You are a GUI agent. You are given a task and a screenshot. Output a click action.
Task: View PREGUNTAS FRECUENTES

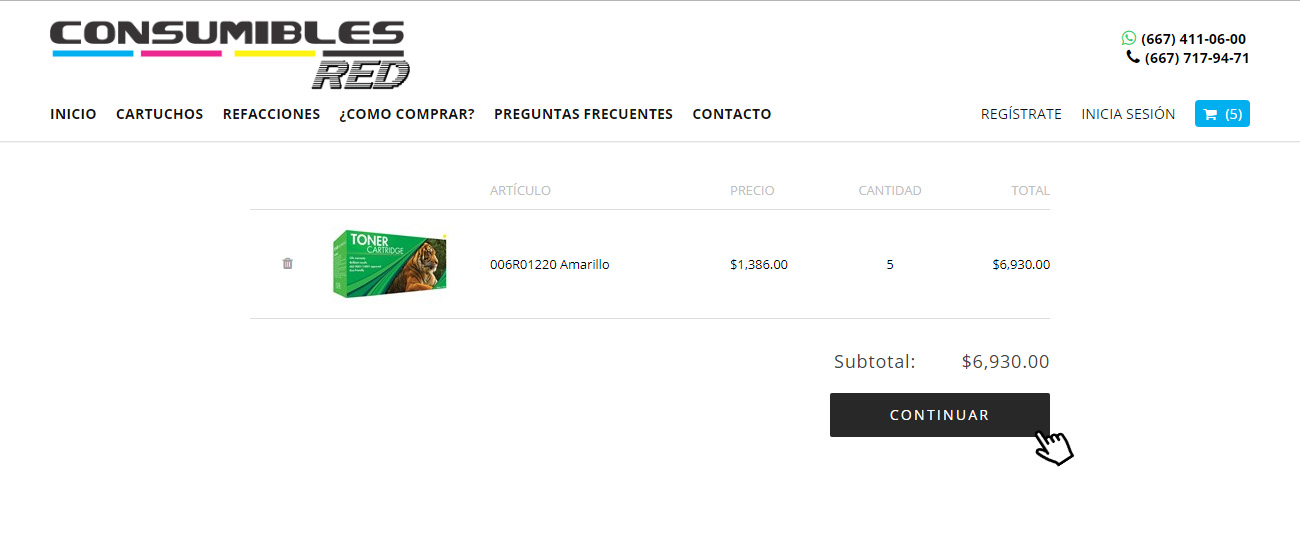[583, 114]
